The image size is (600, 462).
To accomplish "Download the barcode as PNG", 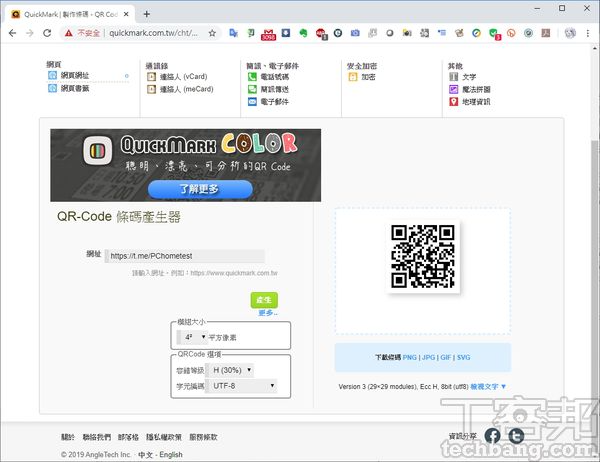I will pos(409,358).
